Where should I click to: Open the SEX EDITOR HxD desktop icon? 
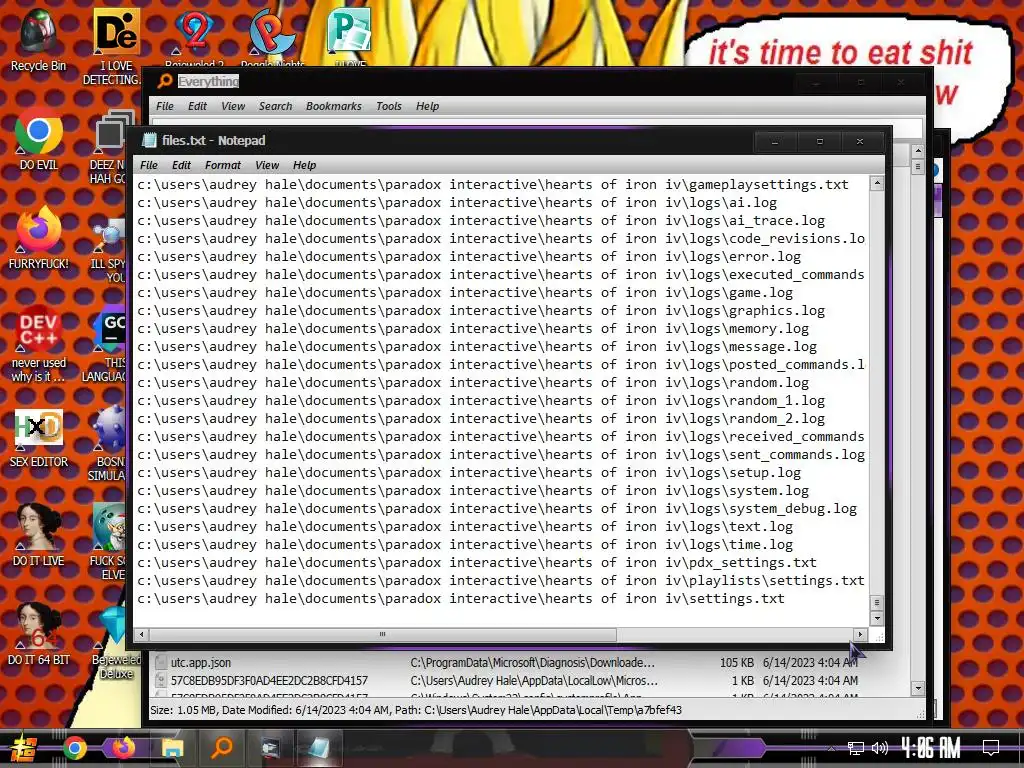point(38,438)
